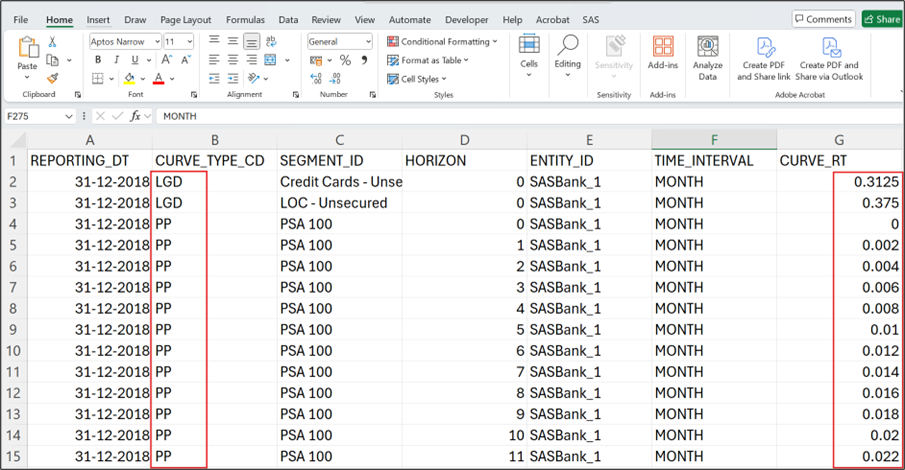
Task: Open the Analyze Data tool
Action: point(708,58)
